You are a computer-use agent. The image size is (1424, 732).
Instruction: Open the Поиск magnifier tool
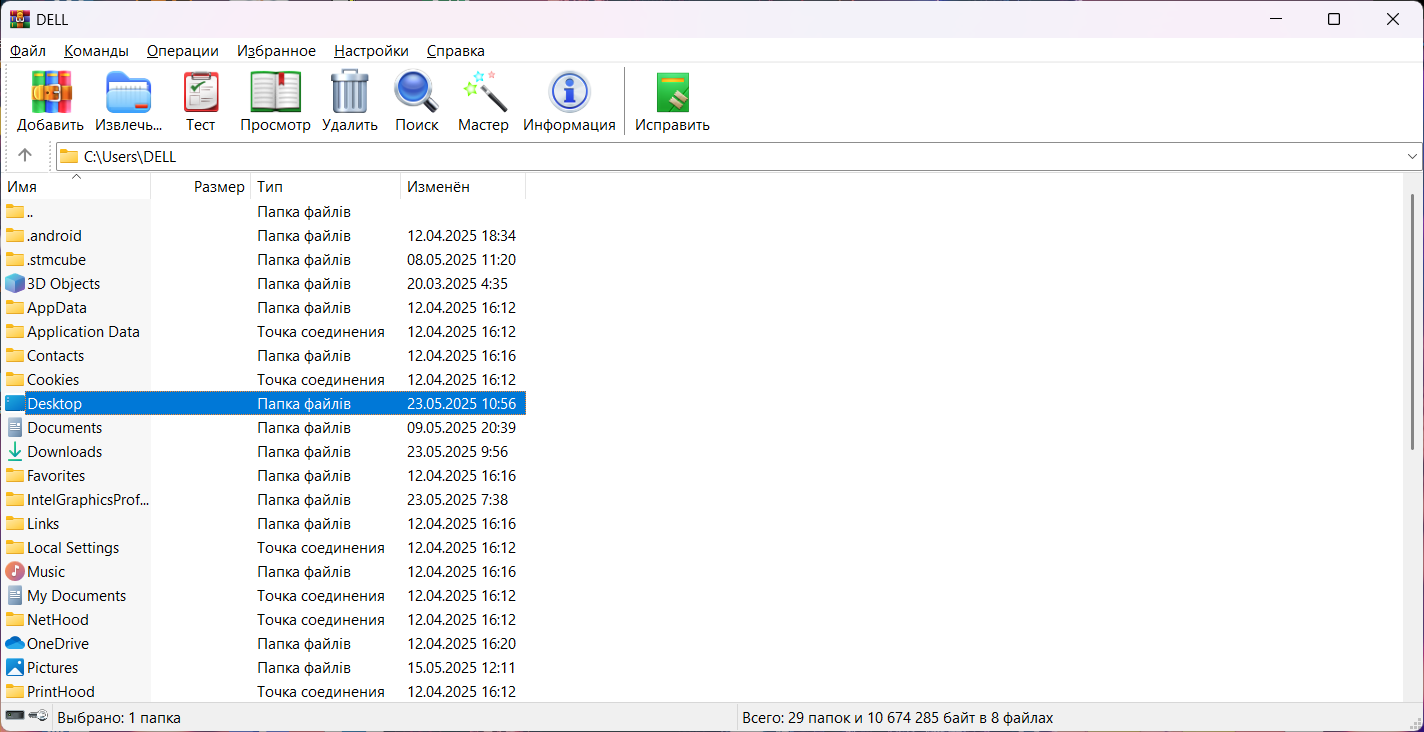(x=416, y=91)
